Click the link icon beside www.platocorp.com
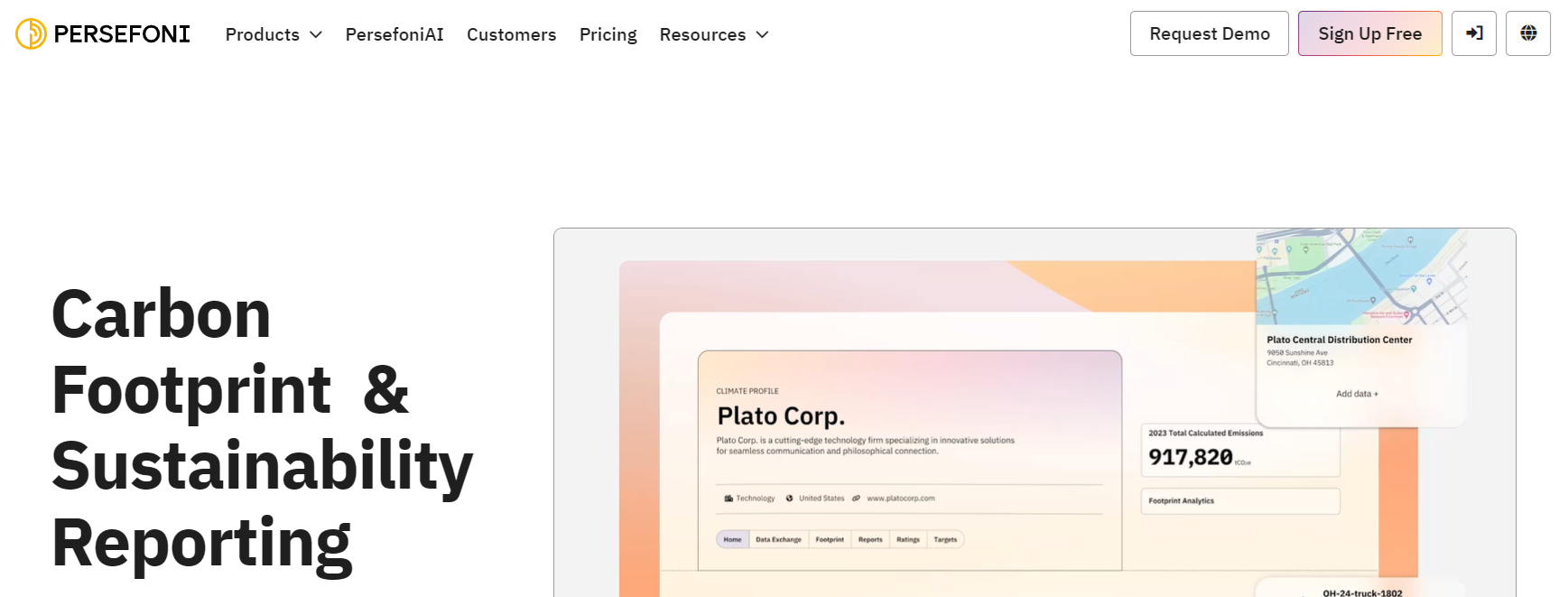1568x597 pixels. click(x=857, y=499)
